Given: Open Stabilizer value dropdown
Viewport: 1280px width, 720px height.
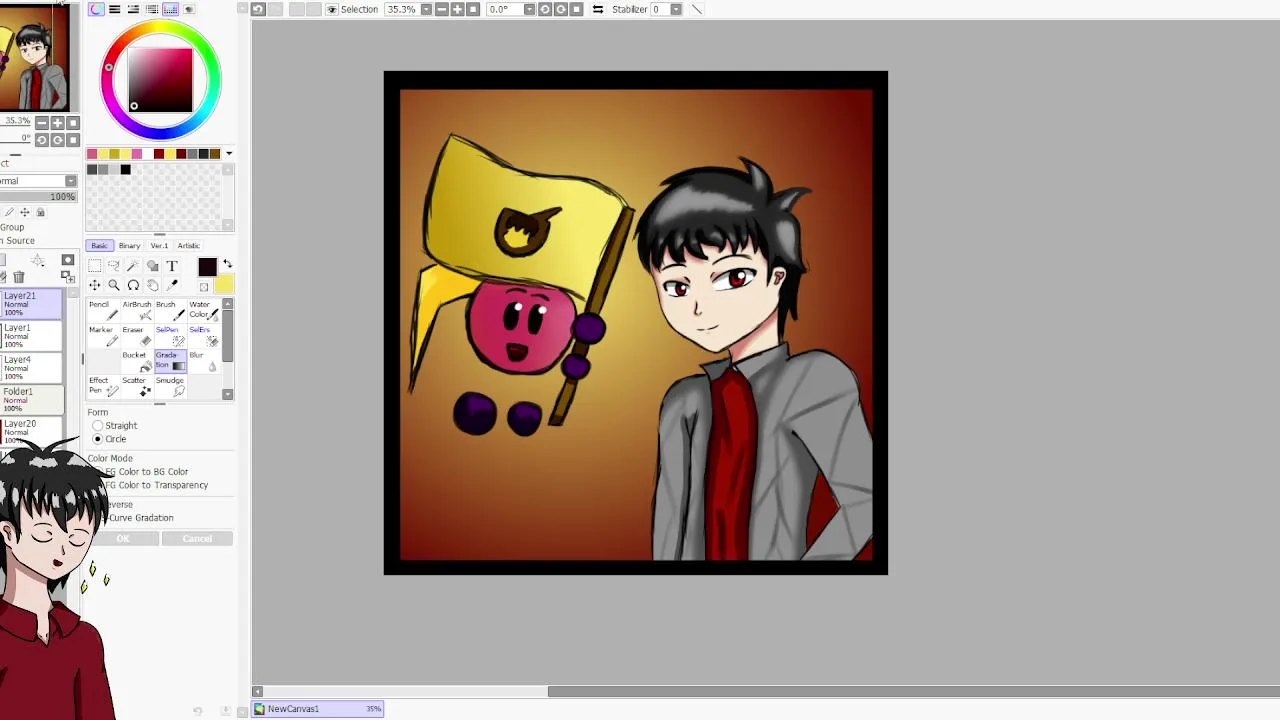Looking at the screenshot, I should click(676, 9).
